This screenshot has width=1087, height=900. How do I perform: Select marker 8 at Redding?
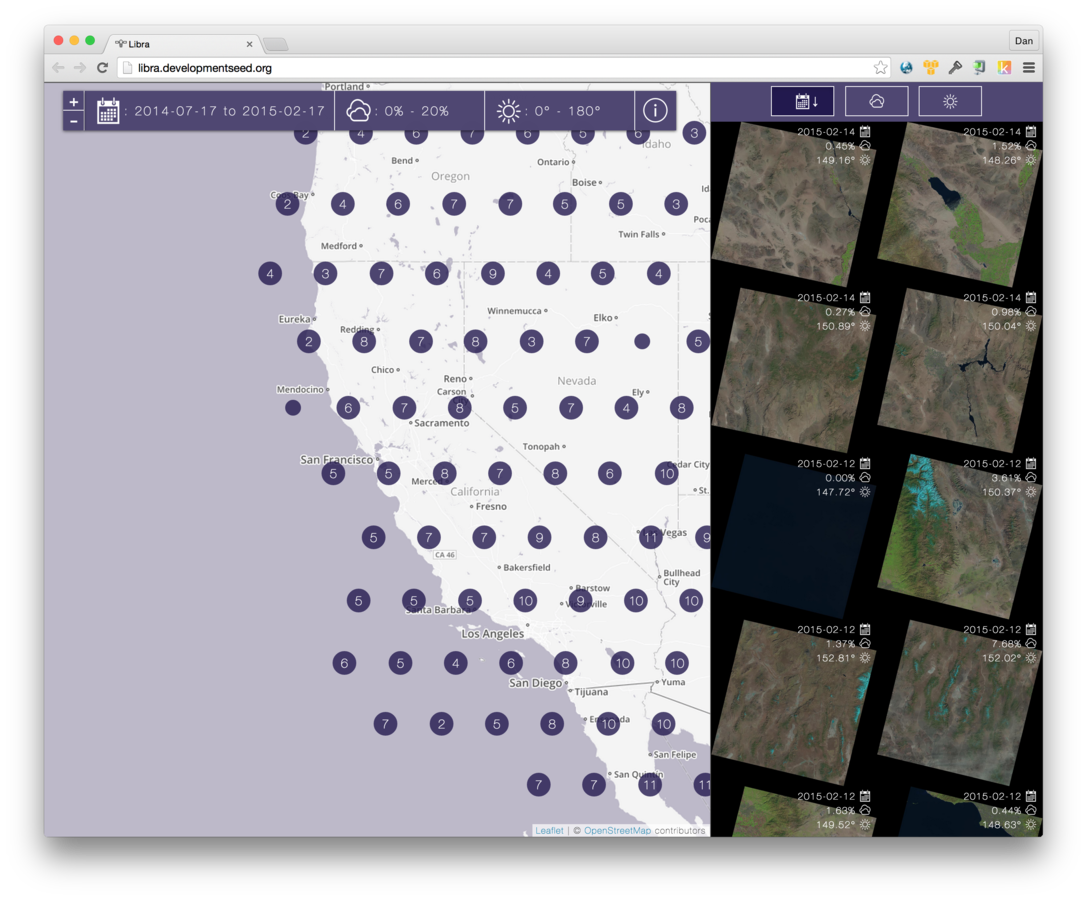(364, 341)
